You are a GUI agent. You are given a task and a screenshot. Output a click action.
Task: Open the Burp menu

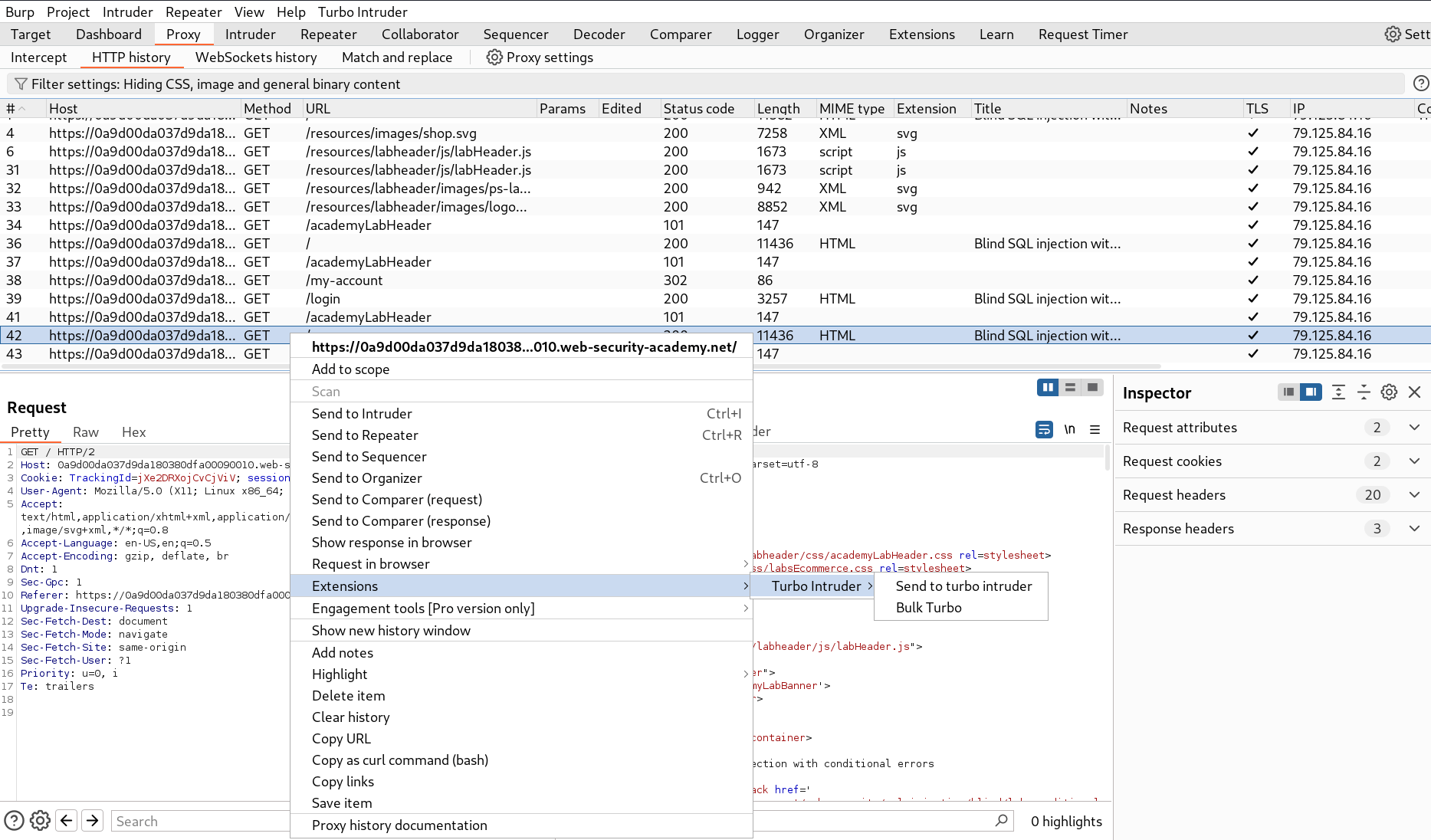click(x=20, y=11)
